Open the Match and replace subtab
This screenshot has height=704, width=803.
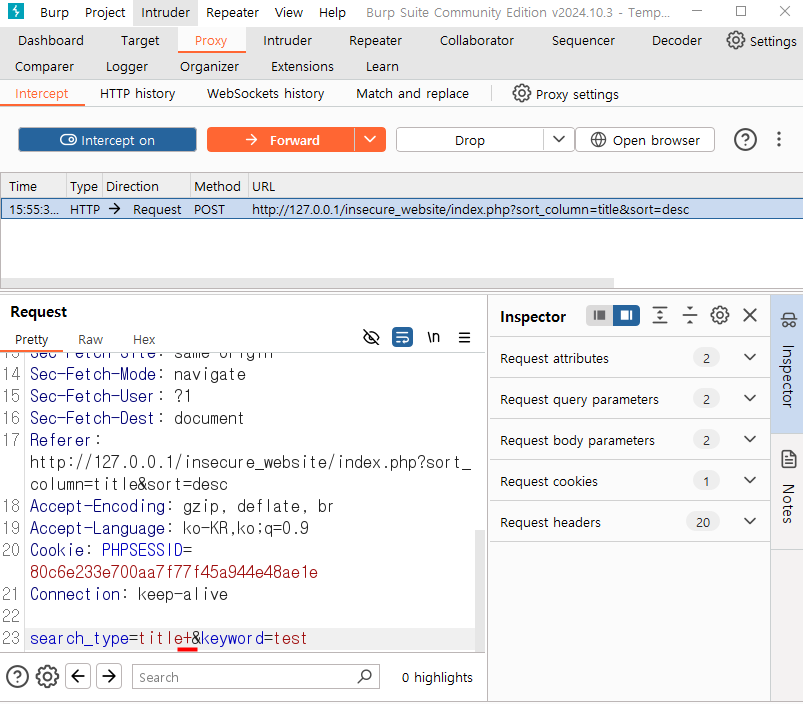pos(412,94)
